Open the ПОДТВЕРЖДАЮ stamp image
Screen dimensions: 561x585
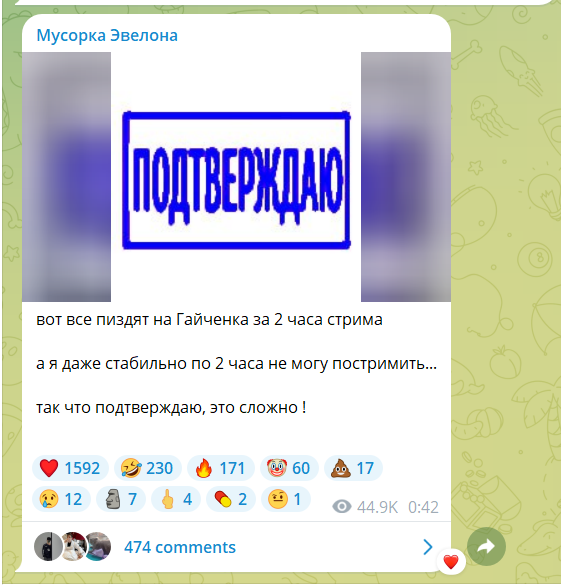click(236, 177)
